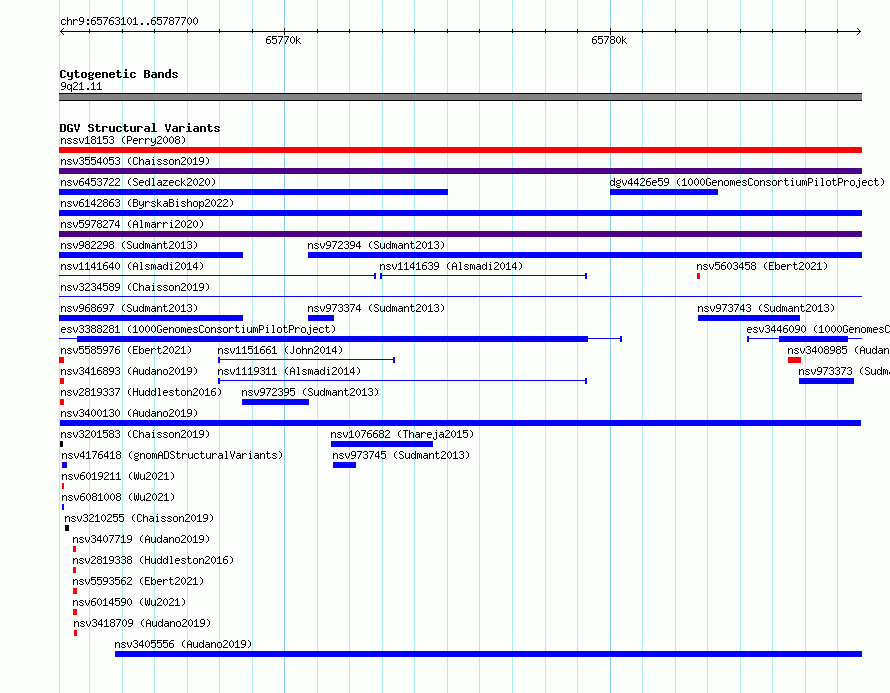Open nsv2819337 (Huddleston2016) label
The image size is (890, 693).
[141, 392]
